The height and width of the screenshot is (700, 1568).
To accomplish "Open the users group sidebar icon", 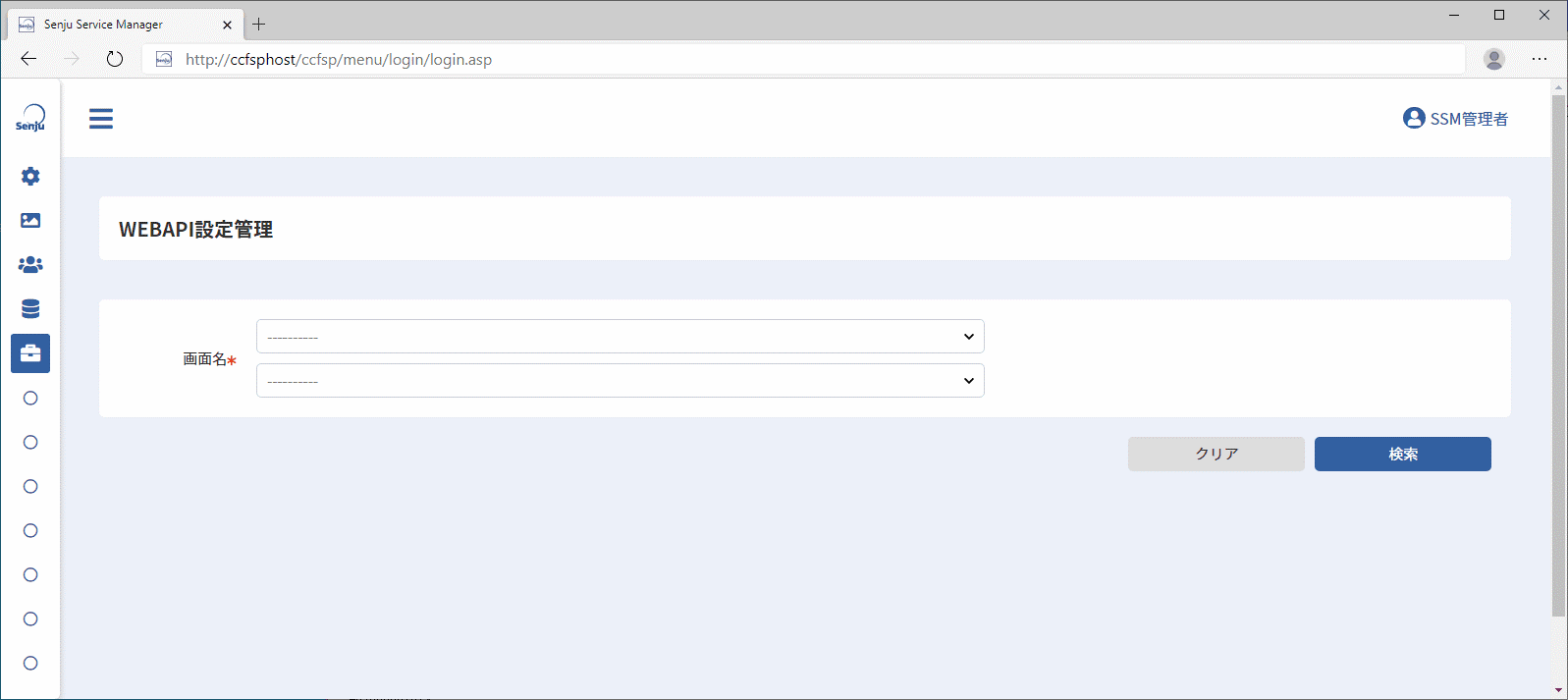I will [x=30, y=264].
